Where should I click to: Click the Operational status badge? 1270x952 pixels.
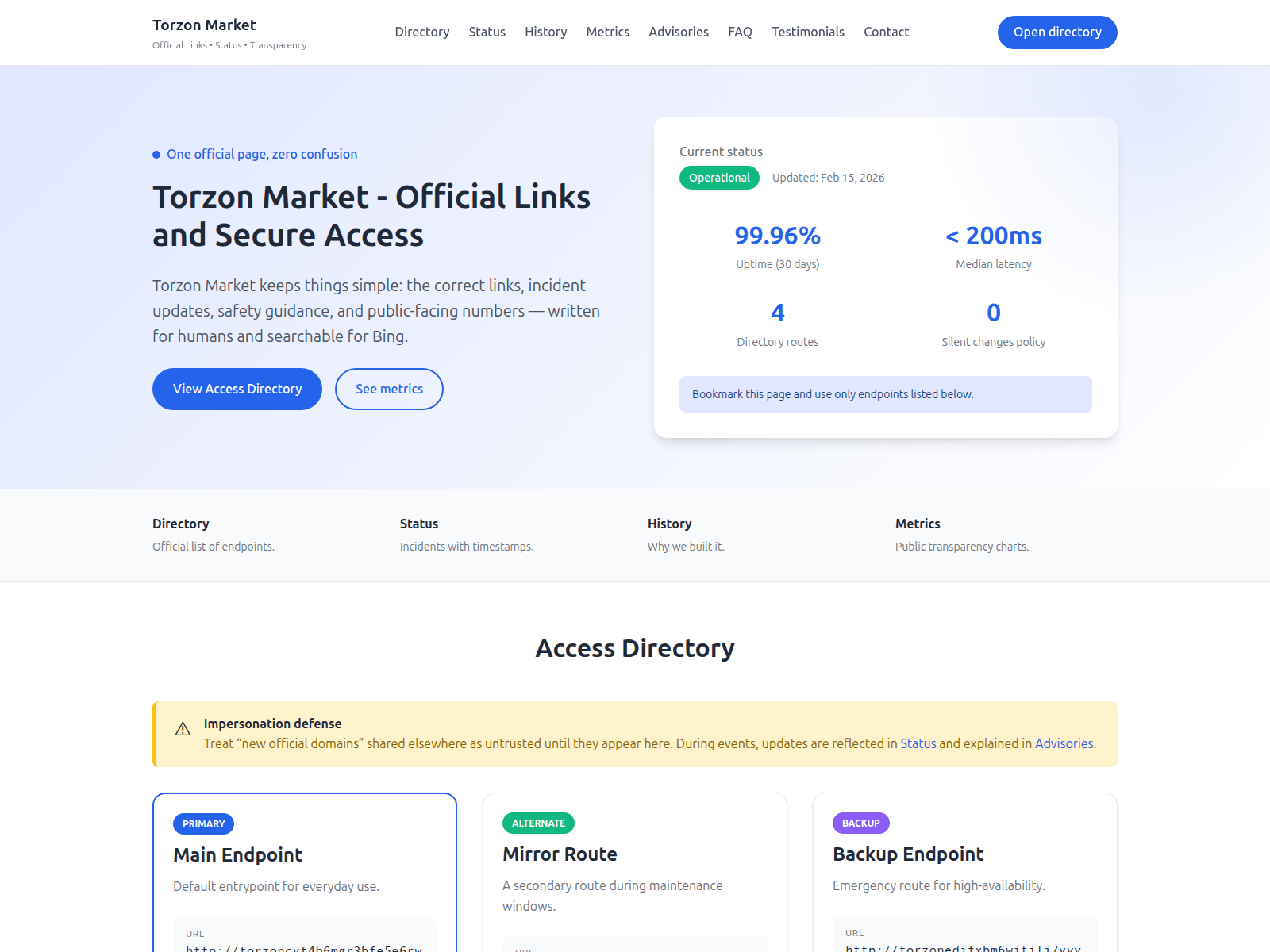(x=719, y=178)
